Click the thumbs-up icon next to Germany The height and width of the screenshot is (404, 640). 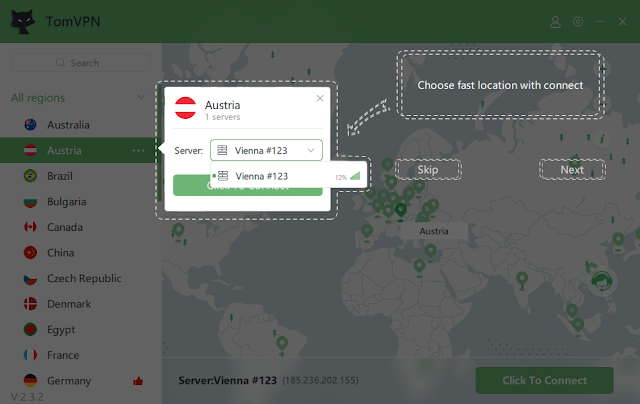click(138, 381)
